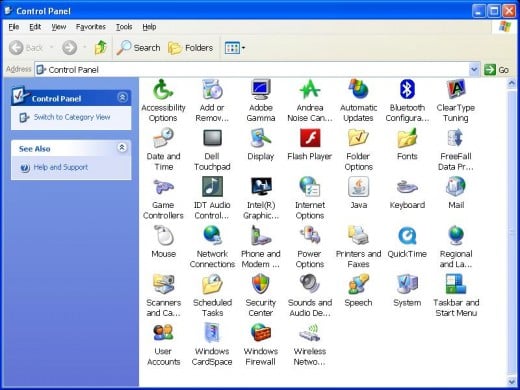Click Switch to Category View link
Image resolution: width=520 pixels, height=390 pixels.
(72, 117)
